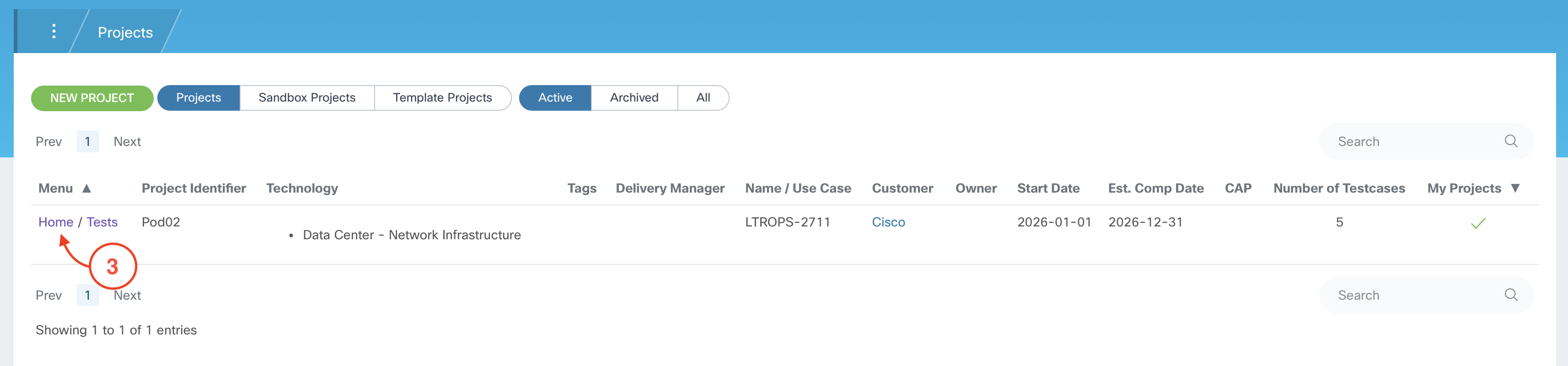Switch to Template Projects tab
1568x366 pixels.
tap(442, 98)
